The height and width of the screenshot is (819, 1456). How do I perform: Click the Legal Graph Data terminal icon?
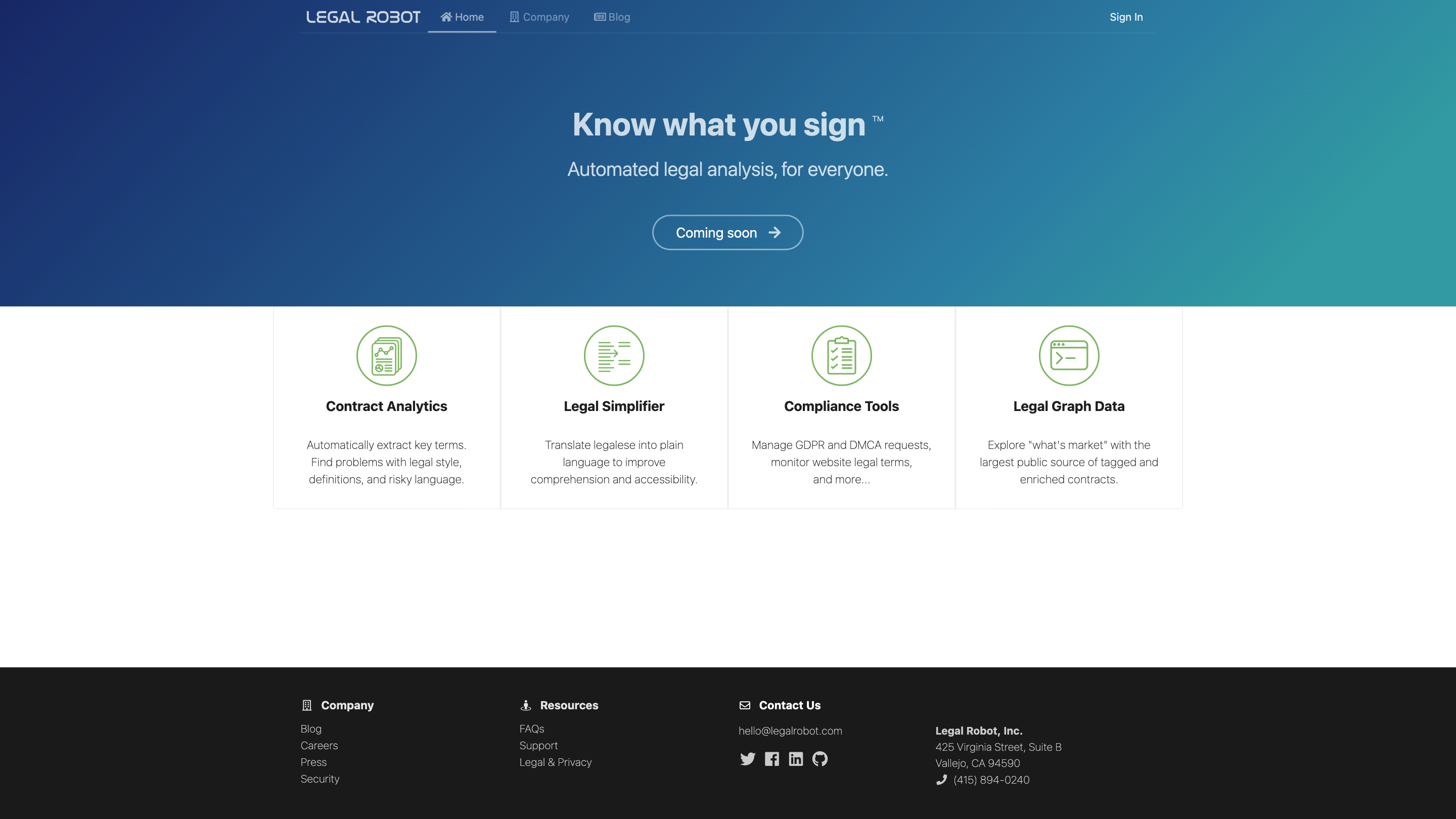(1069, 355)
